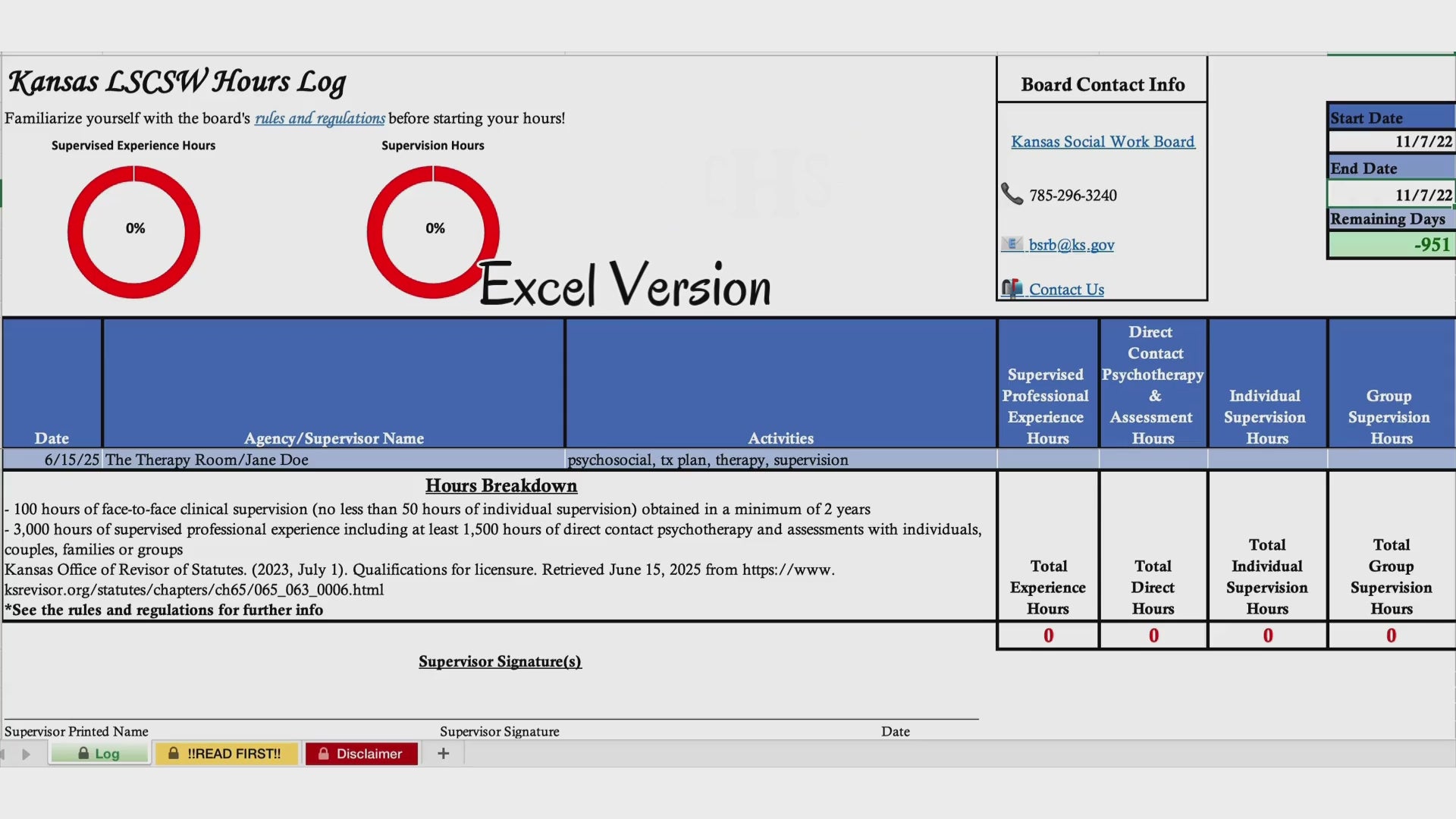Select the 6/15/25 row's Direct Contact Hours cell
The height and width of the screenshot is (819, 1456).
(1153, 460)
